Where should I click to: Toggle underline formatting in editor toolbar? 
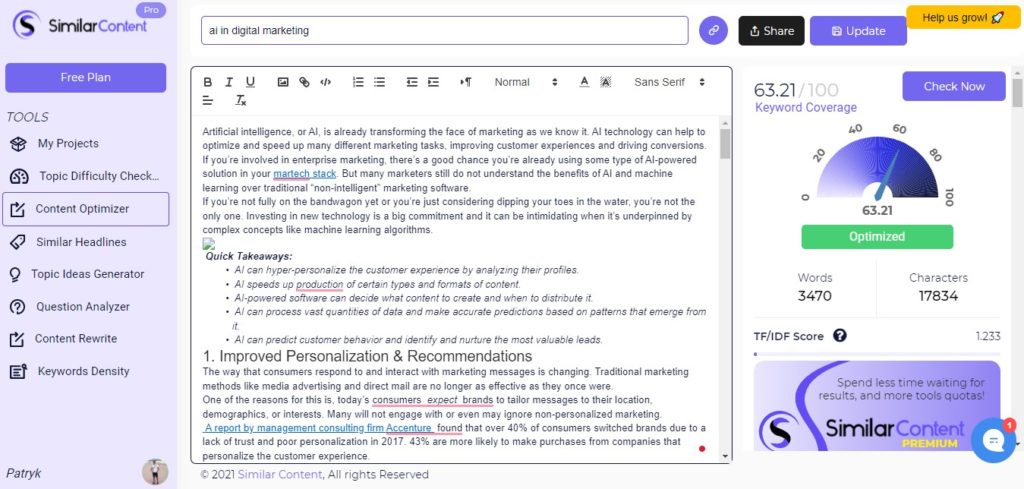250,82
